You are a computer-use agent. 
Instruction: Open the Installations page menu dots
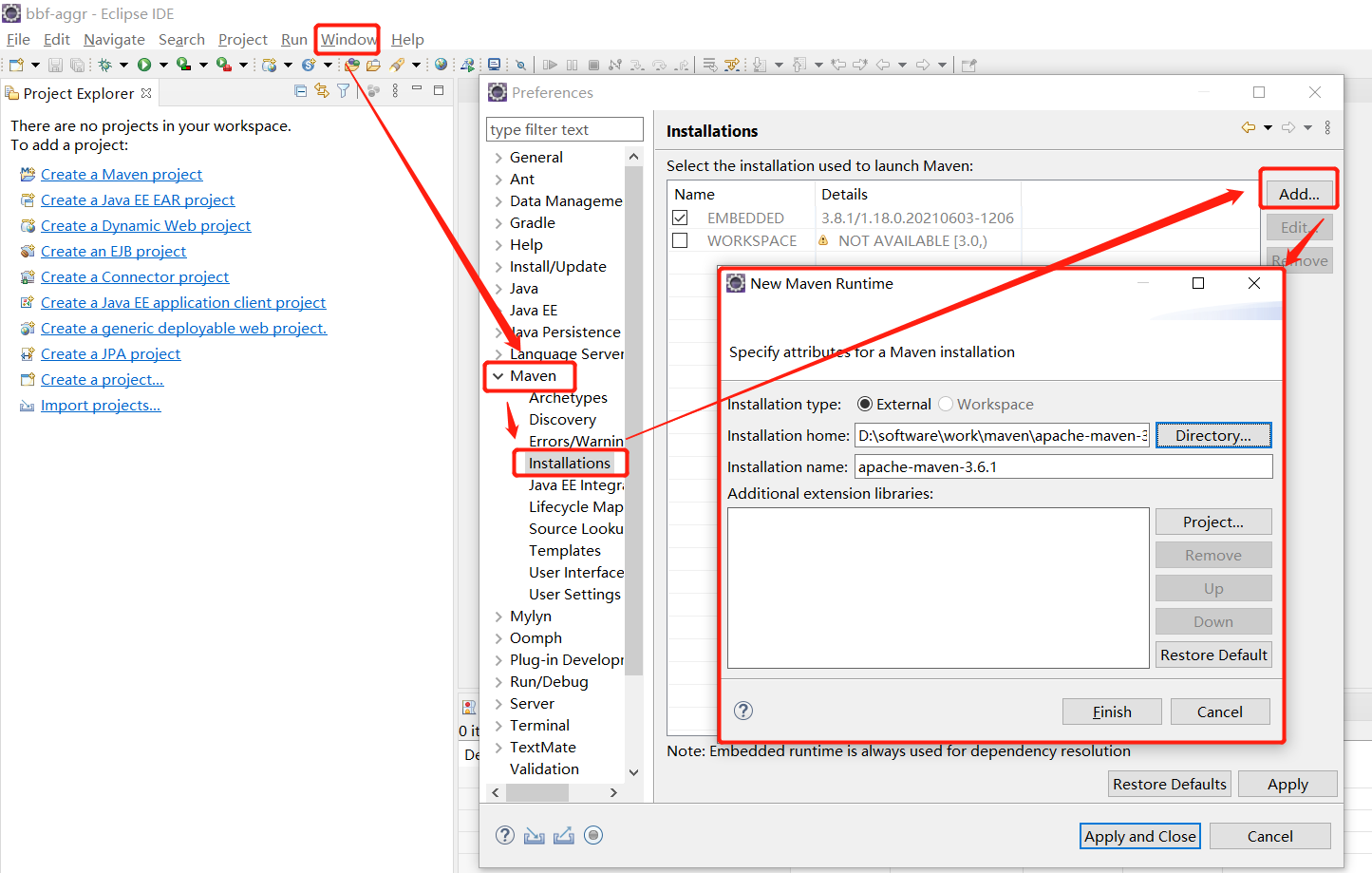[x=1327, y=127]
